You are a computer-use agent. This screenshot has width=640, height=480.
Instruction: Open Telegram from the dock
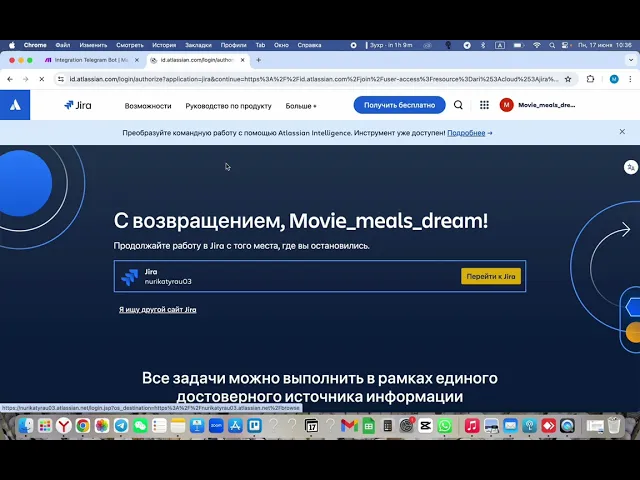click(x=121, y=426)
